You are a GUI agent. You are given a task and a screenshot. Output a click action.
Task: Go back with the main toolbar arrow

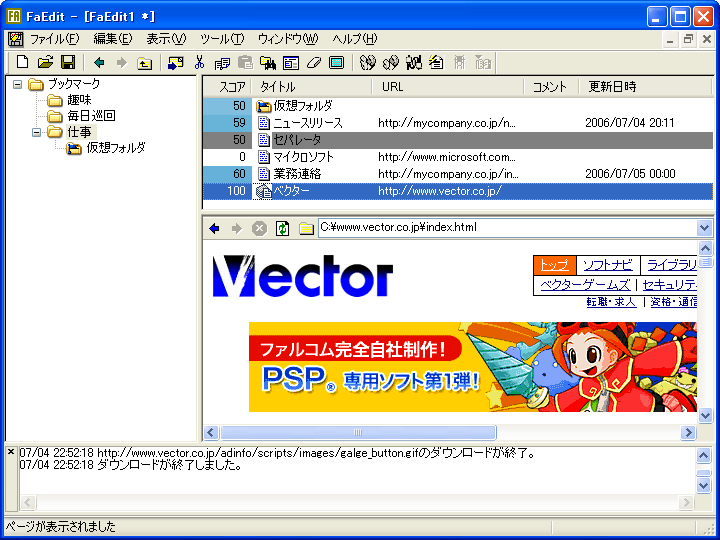[99, 62]
